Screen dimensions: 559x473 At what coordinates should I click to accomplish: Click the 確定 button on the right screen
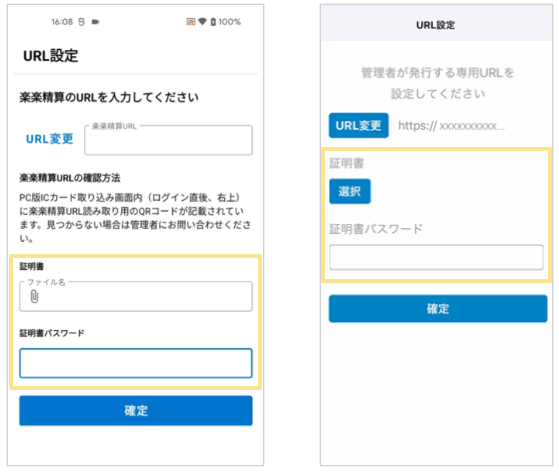(x=438, y=308)
